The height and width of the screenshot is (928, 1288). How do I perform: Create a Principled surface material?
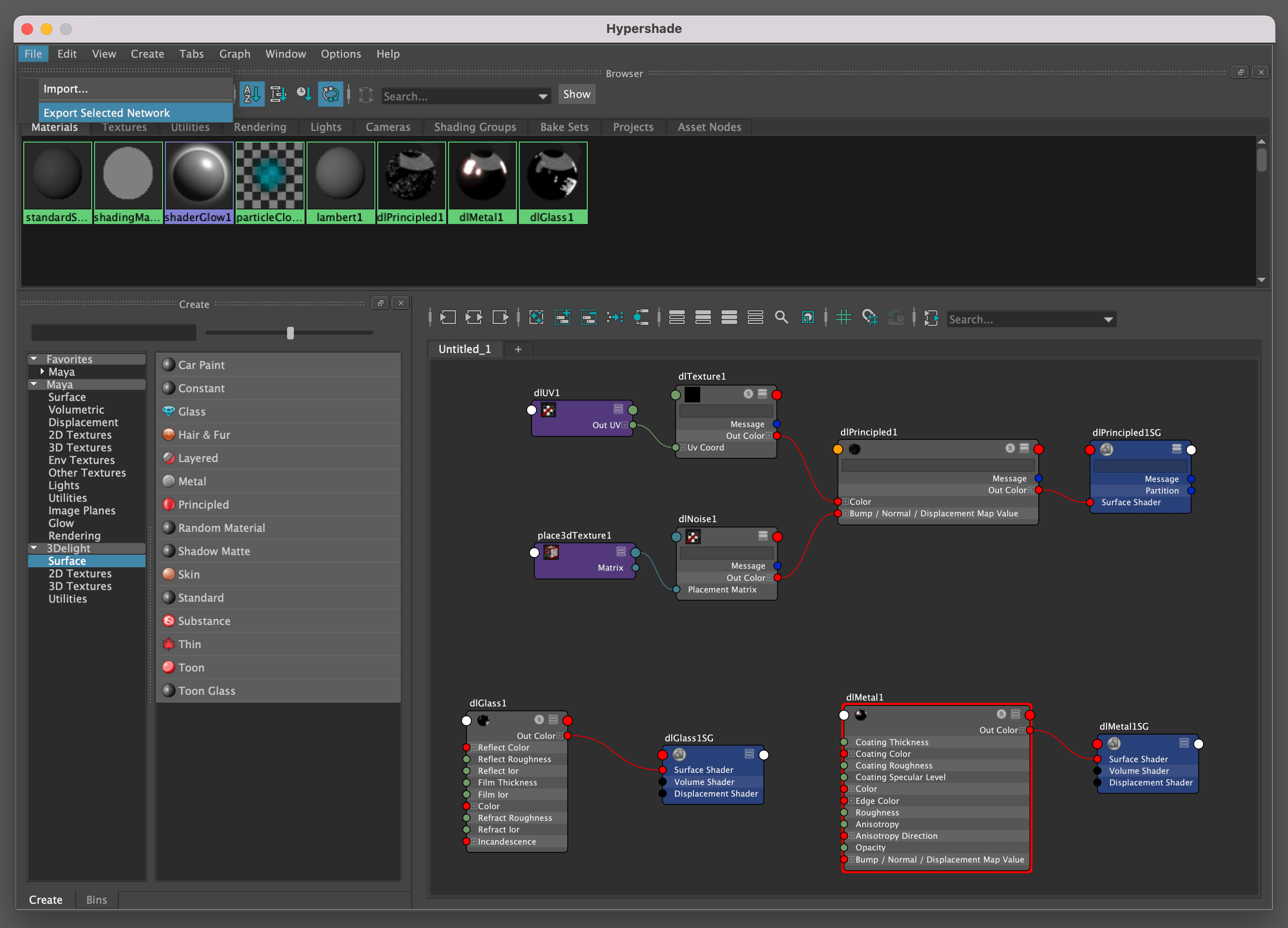pyautogui.click(x=203, y=504)
